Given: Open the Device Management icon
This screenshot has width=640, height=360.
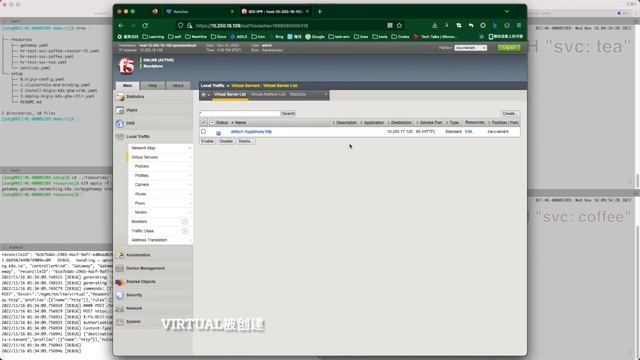Looking at the screenshot, I should (x=120, y=268).
